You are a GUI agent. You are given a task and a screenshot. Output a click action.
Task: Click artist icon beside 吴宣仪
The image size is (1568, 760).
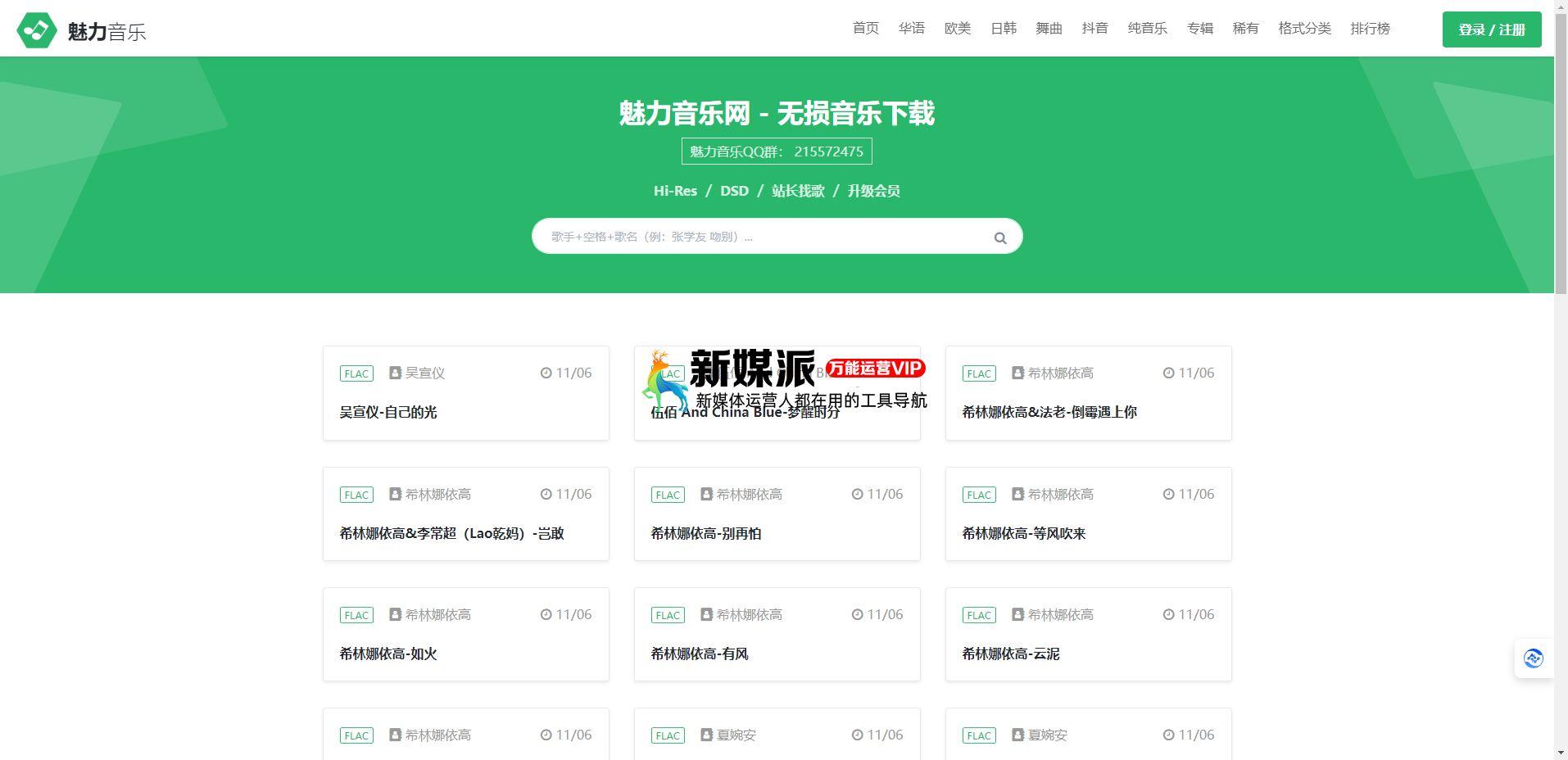point(395,373)
